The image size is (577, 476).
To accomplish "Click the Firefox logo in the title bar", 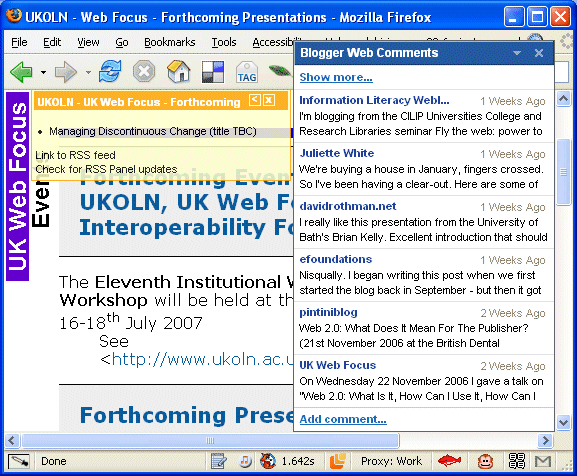I will pyautogui.click(x=14, y=16).
